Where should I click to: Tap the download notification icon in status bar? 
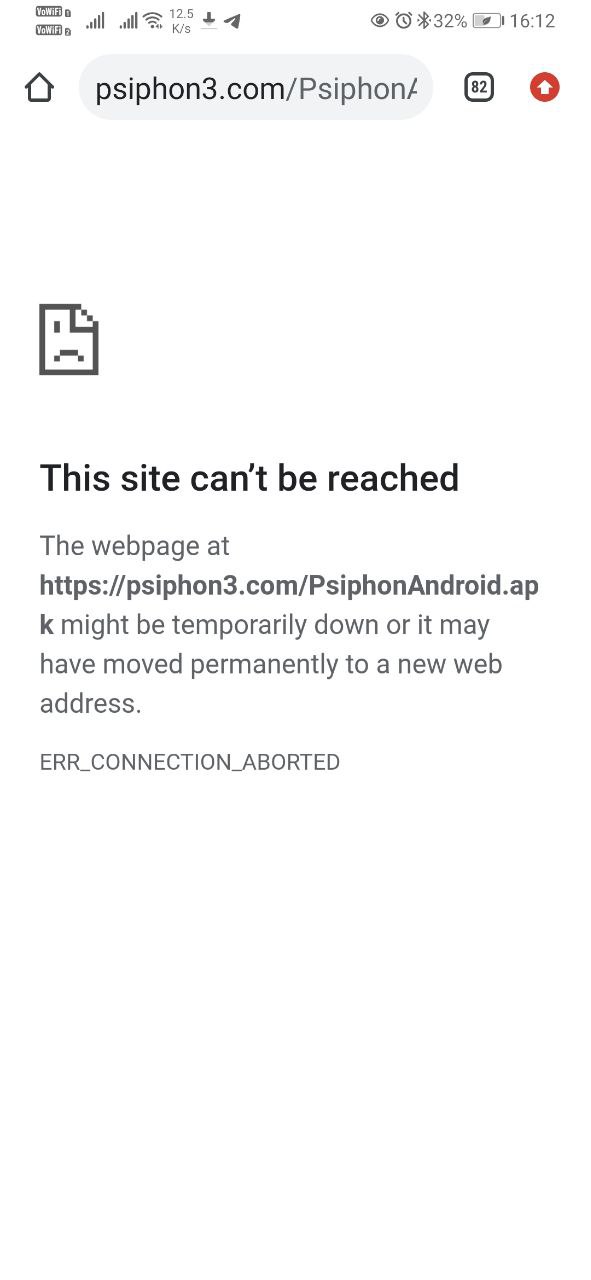(209, 20)
